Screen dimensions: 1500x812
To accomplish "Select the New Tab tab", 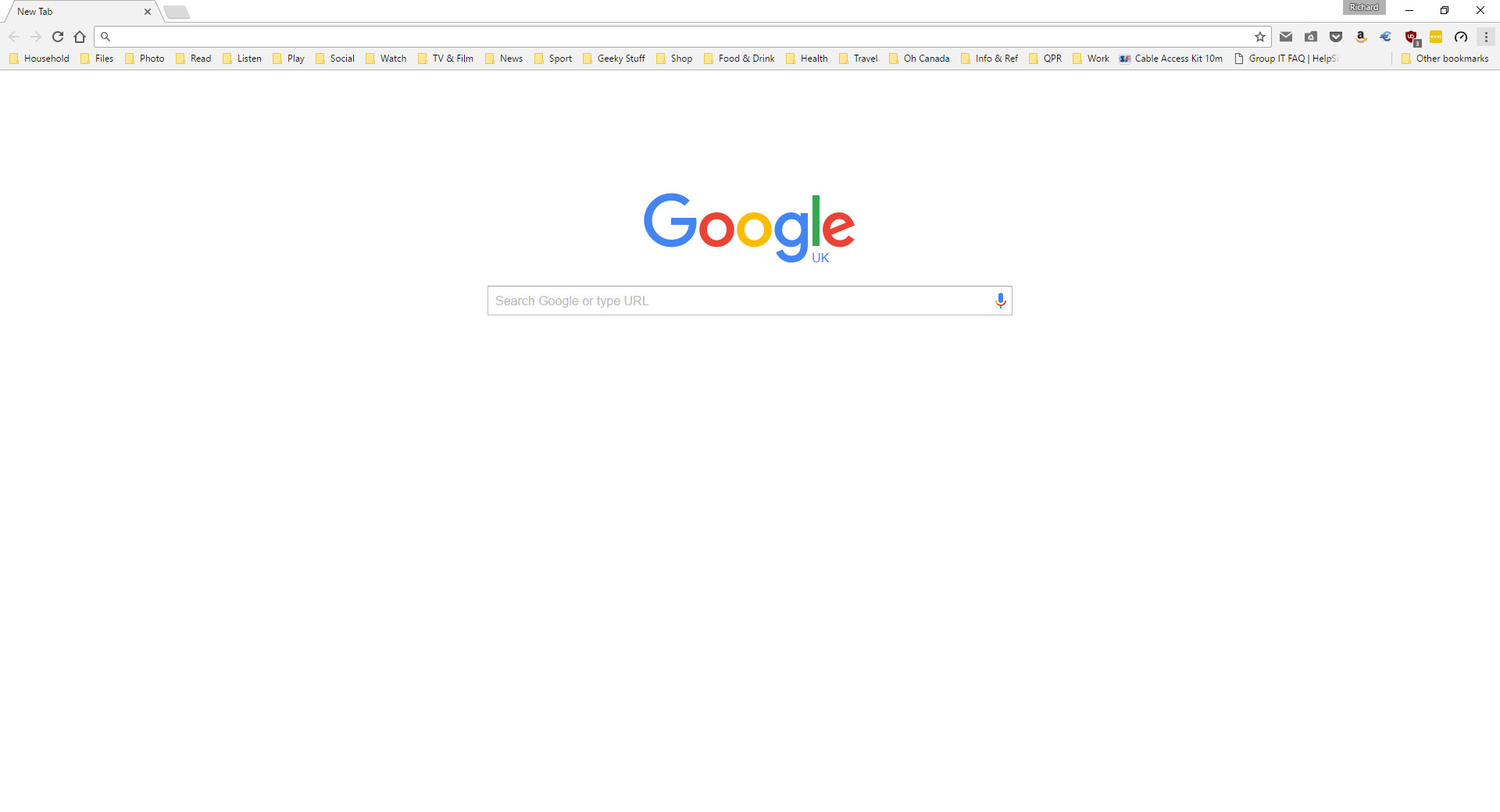I will [78, 12].
